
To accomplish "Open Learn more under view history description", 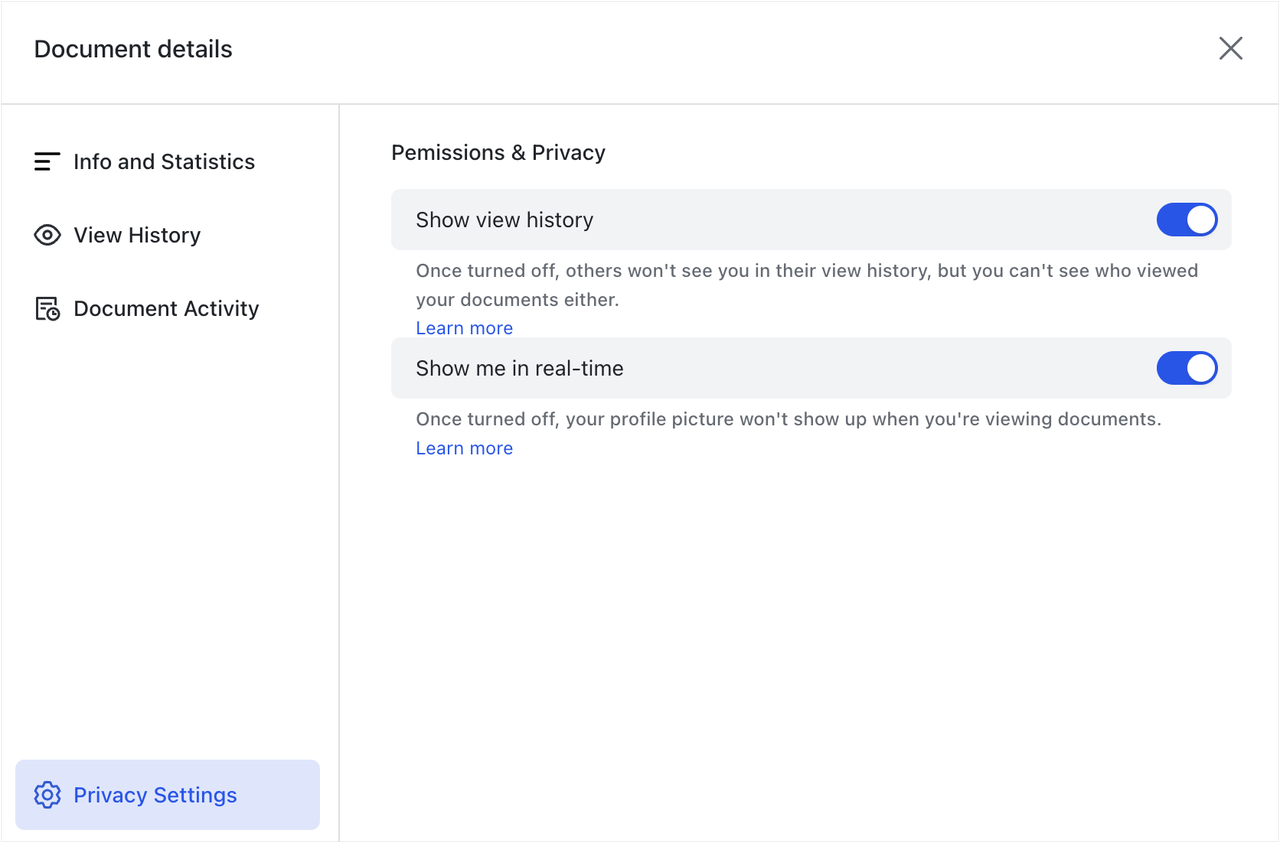I will (x=464, y=328).
